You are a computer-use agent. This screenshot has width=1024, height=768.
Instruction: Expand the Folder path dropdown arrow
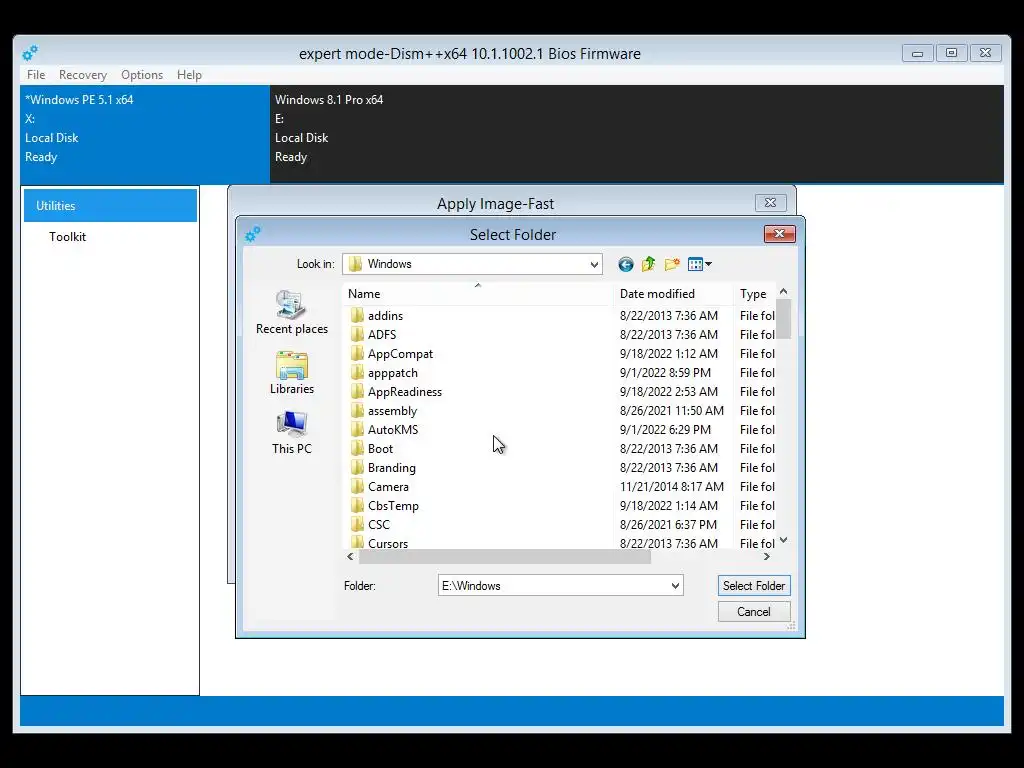tap(675, 586)
